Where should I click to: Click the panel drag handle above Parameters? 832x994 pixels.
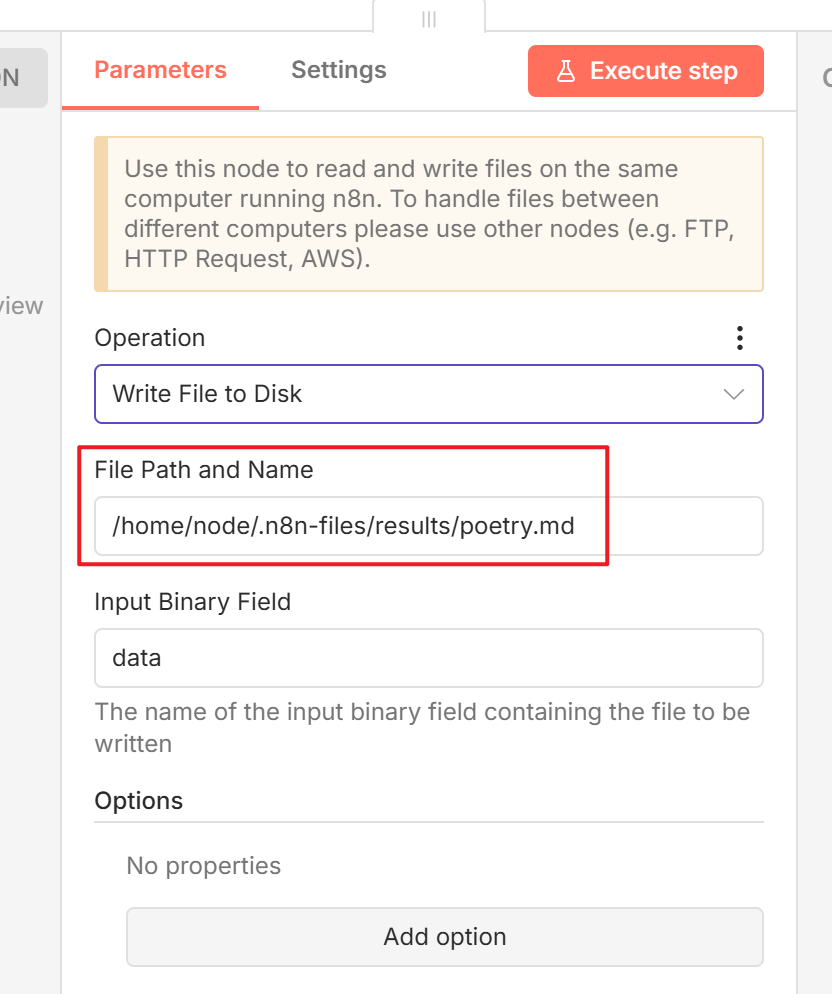tap(429, 18)
